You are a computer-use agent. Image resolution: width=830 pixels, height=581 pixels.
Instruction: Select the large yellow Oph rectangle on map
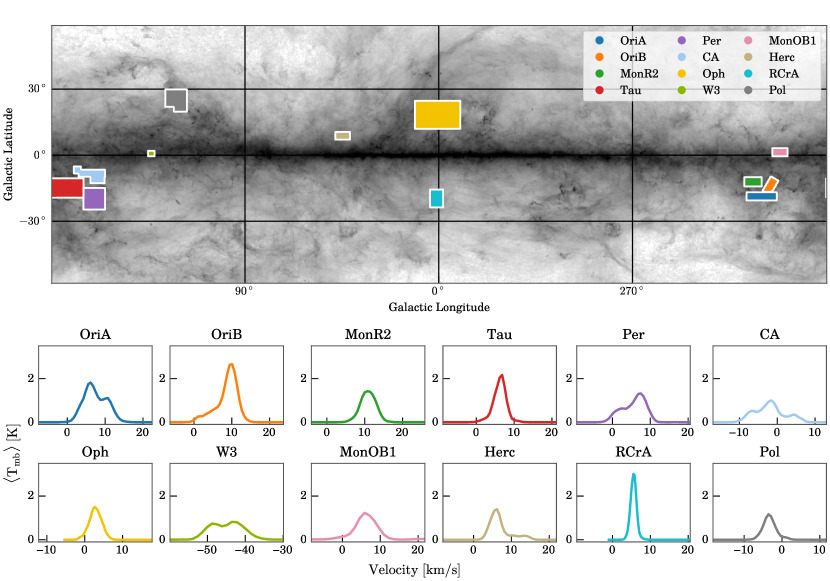[x=437, y=115]
